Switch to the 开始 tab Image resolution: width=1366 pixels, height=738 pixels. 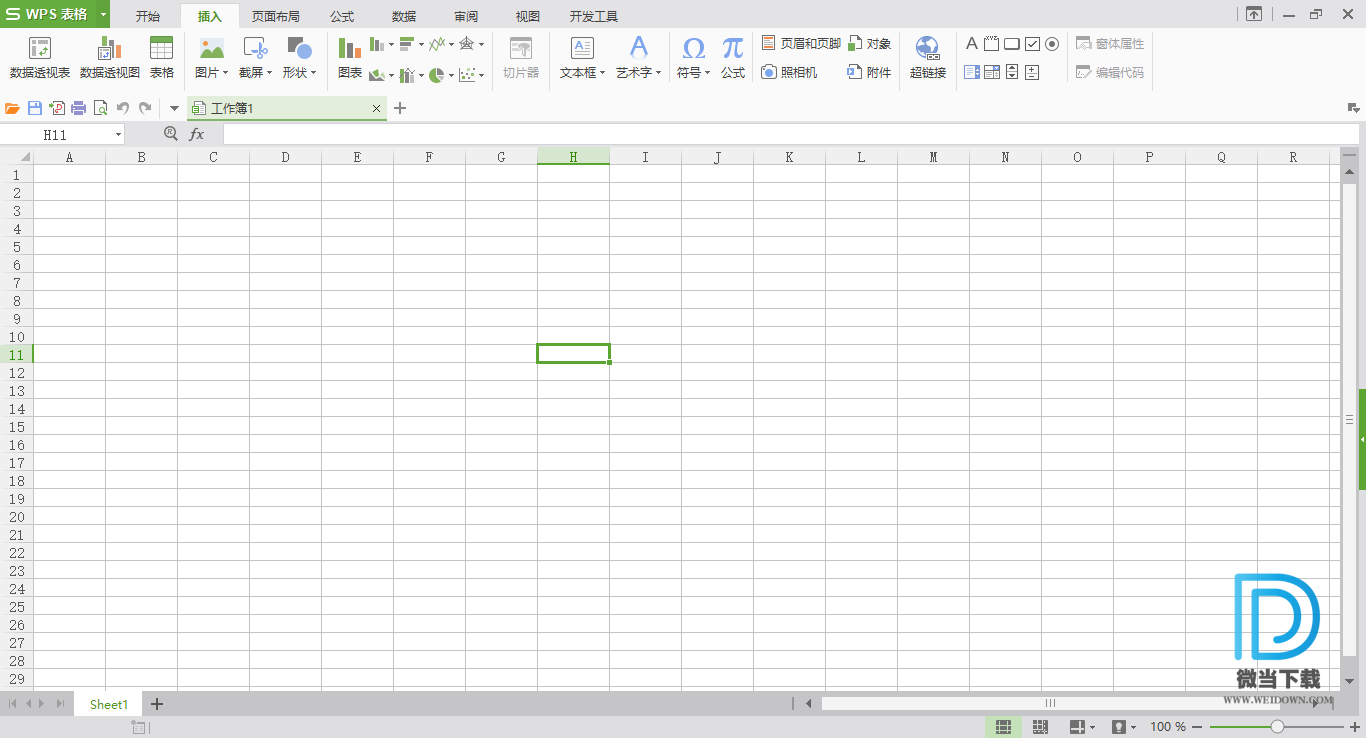[x=147, y=17]
